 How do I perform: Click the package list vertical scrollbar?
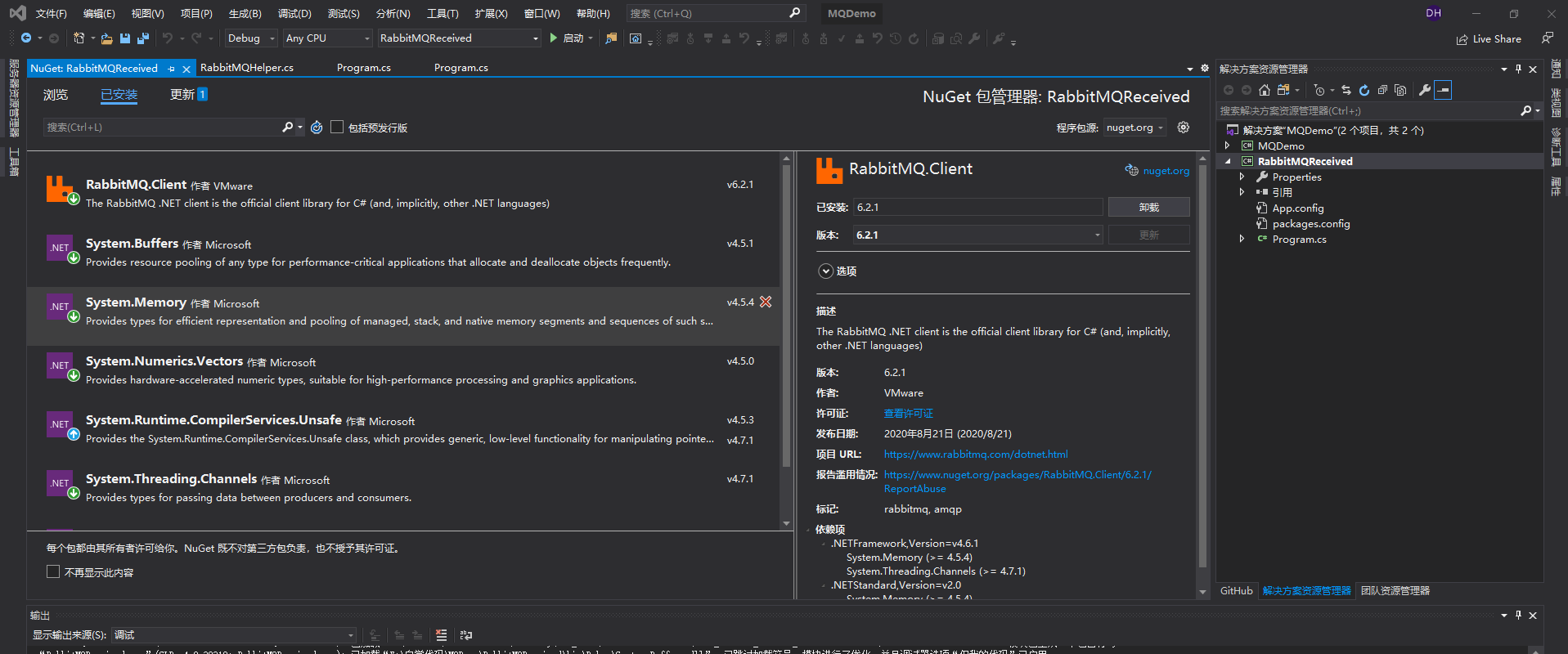click(x=786, y=315)
